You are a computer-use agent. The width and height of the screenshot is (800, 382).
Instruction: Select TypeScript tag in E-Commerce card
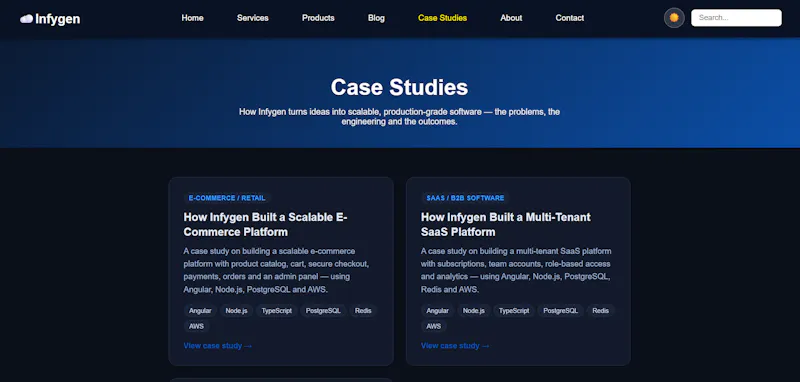(277, 311)
